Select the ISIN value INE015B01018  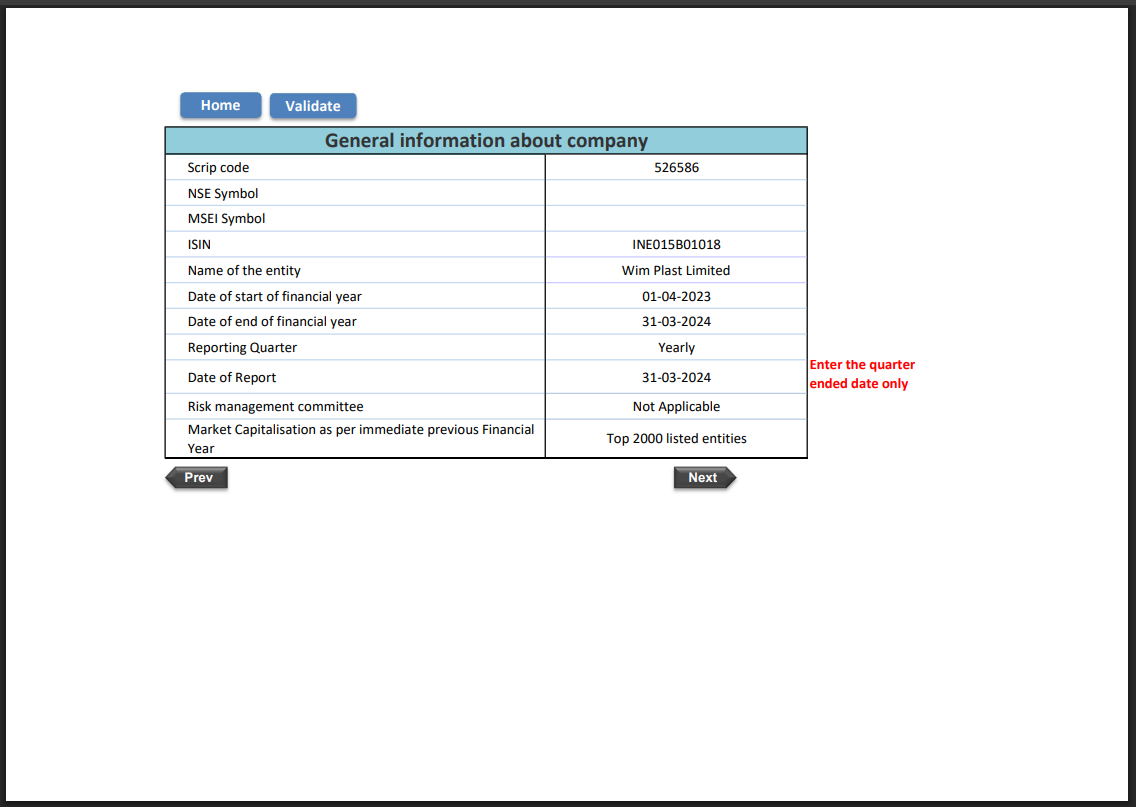(676, 245)
